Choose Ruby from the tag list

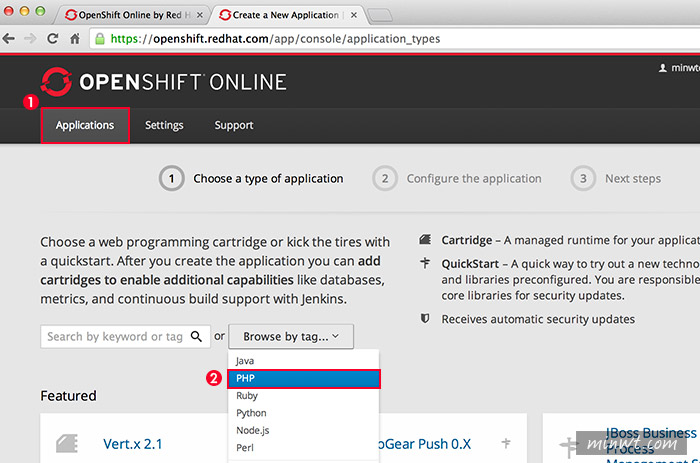pyautogui.click(x=303, y=396)
